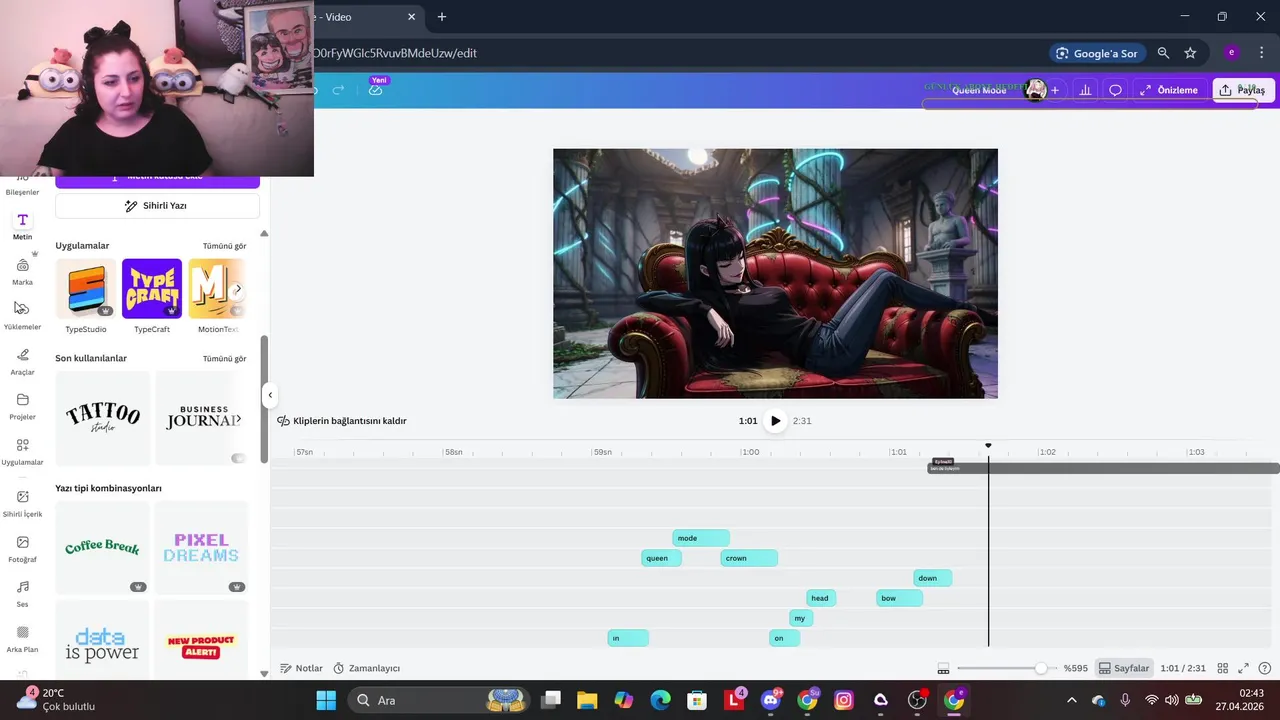Image resolution: width=1280 pixels, height=720 pixels.
Task: Click Tümünü gör next to Son kullanılanlar
Action: tap(224, 359)
